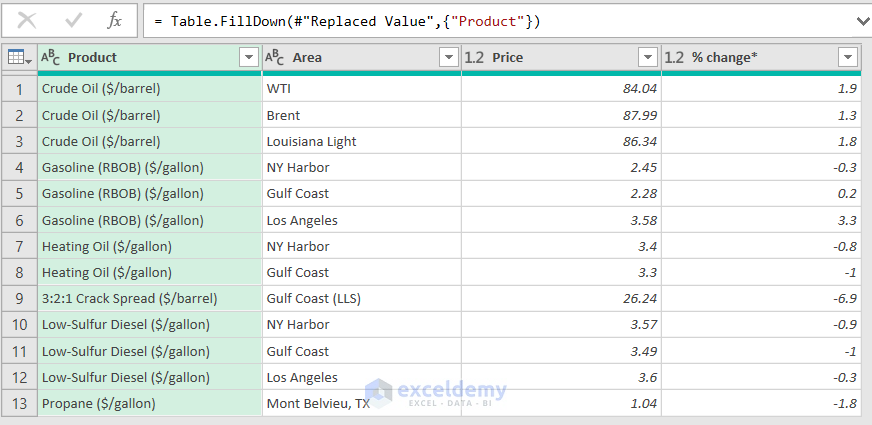
Task: Click the fx insert step icon
Action: pos(114,20)
